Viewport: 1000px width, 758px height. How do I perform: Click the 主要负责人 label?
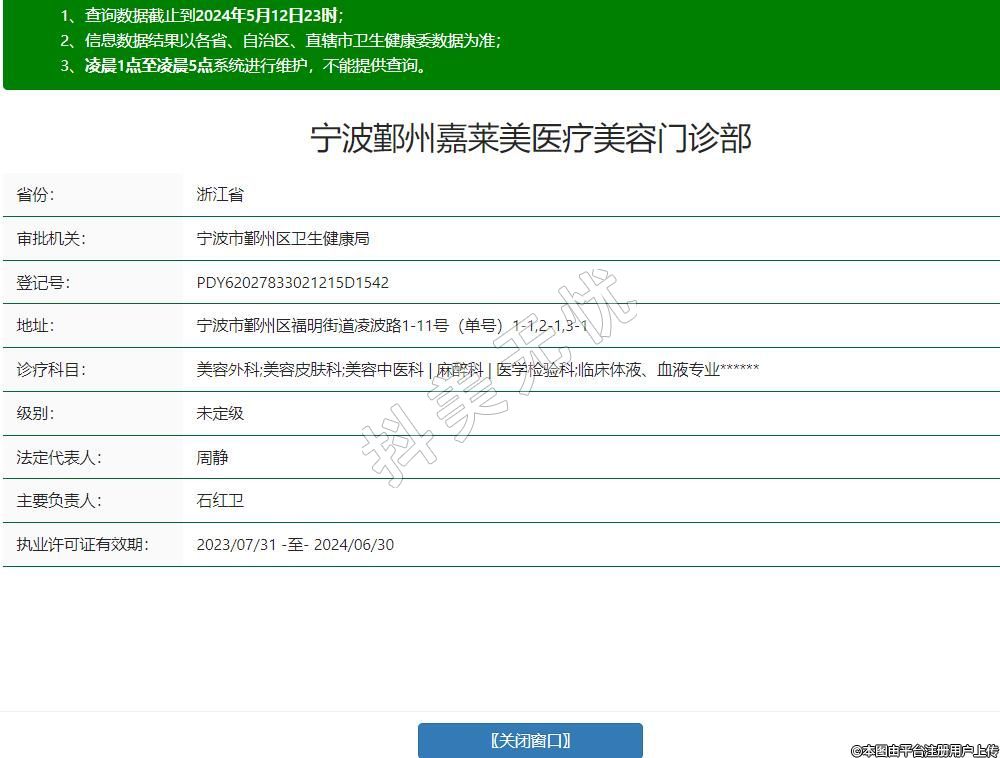[59, 500]
